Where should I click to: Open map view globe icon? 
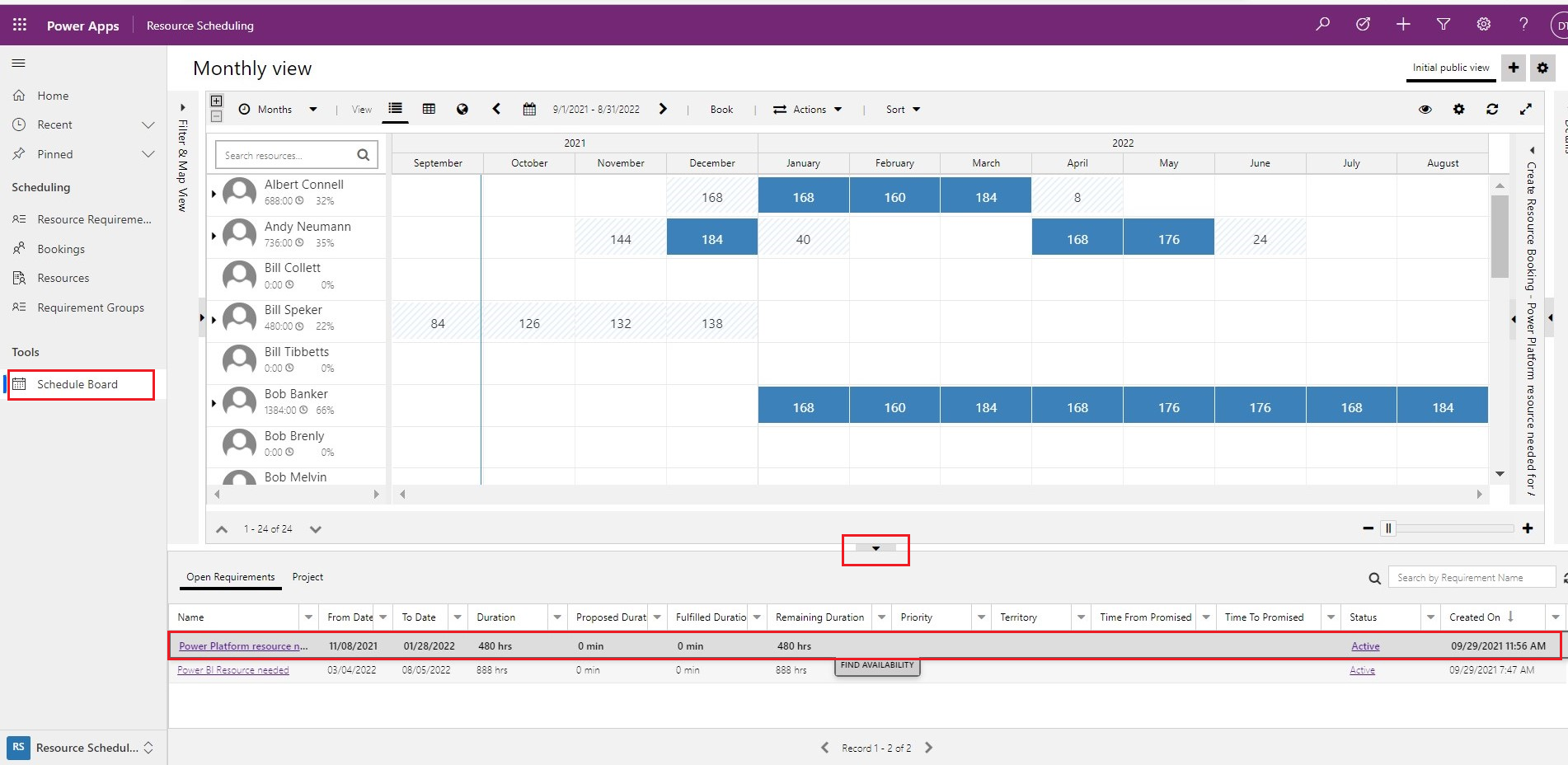click(x=462, y=109)
